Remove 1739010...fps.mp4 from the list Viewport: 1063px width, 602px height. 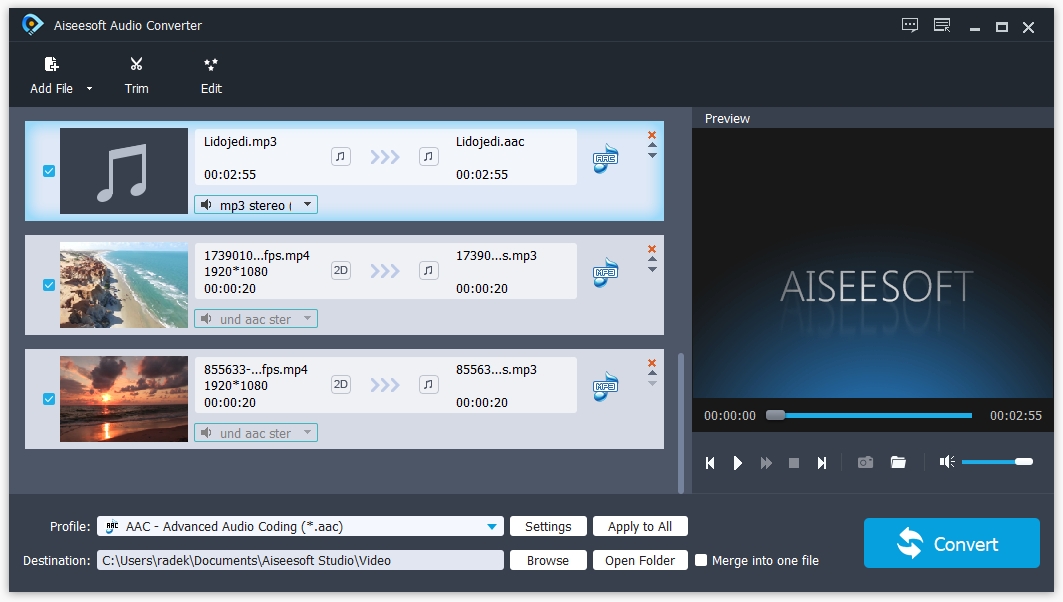click(652, 249)
